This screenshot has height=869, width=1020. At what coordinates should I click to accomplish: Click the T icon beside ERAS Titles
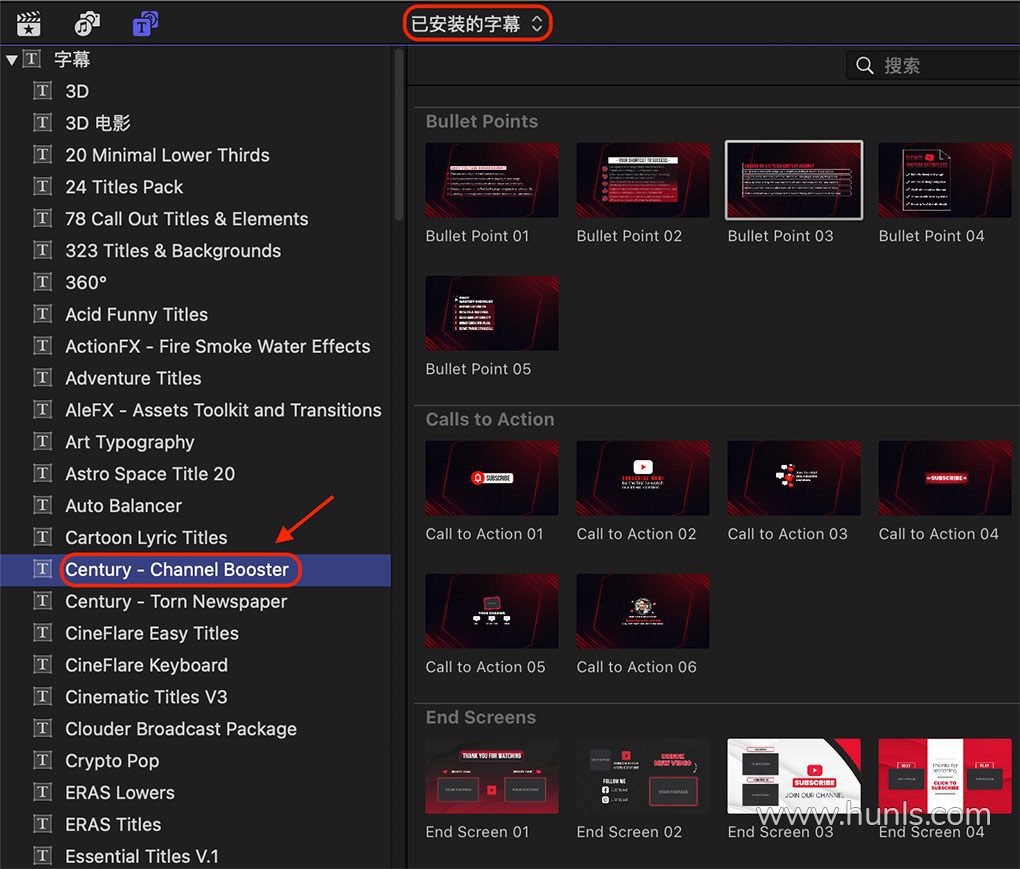42,823
